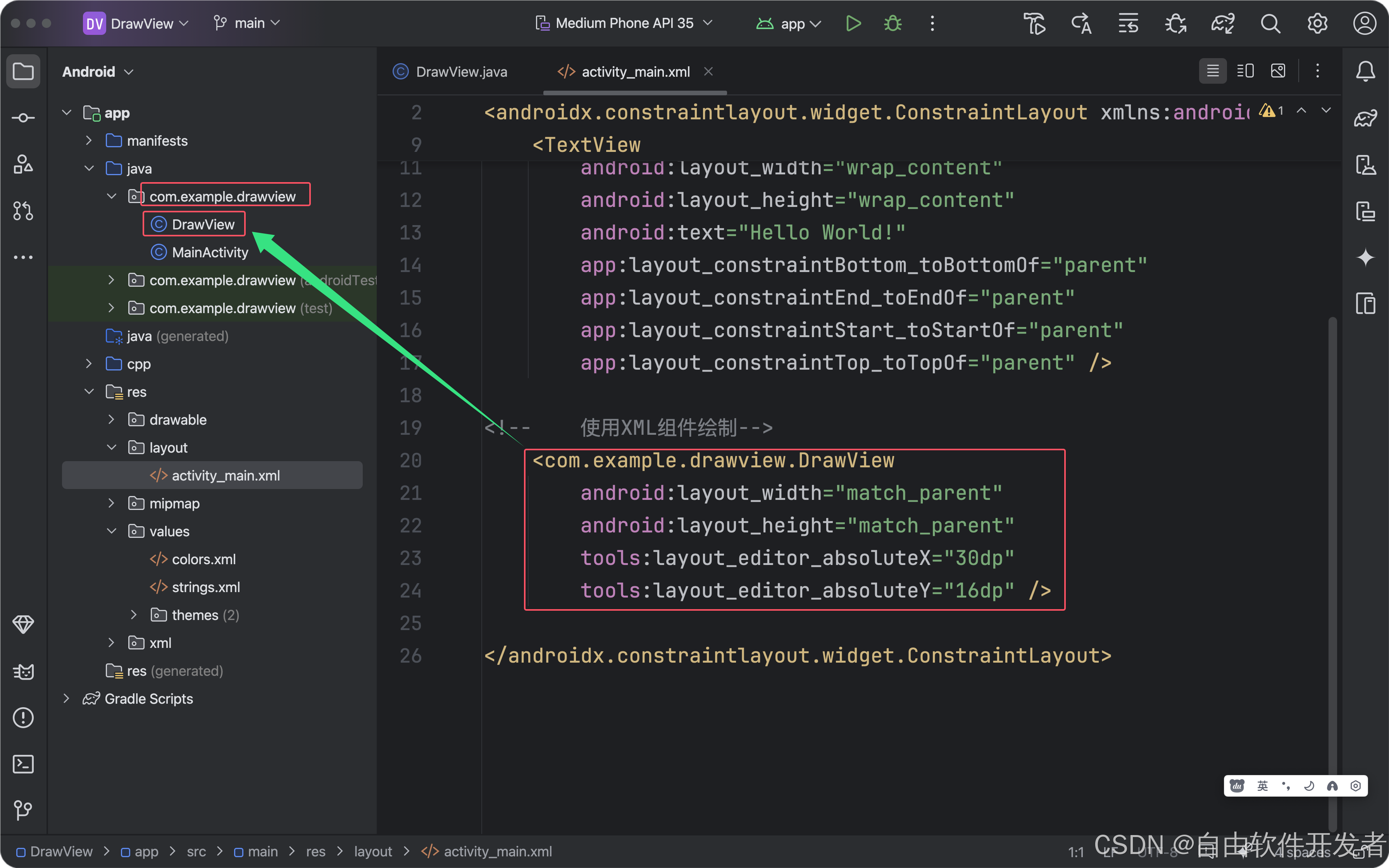Collapse the res folder
This screenshot has height=868, width=1389.
(89, 391)
